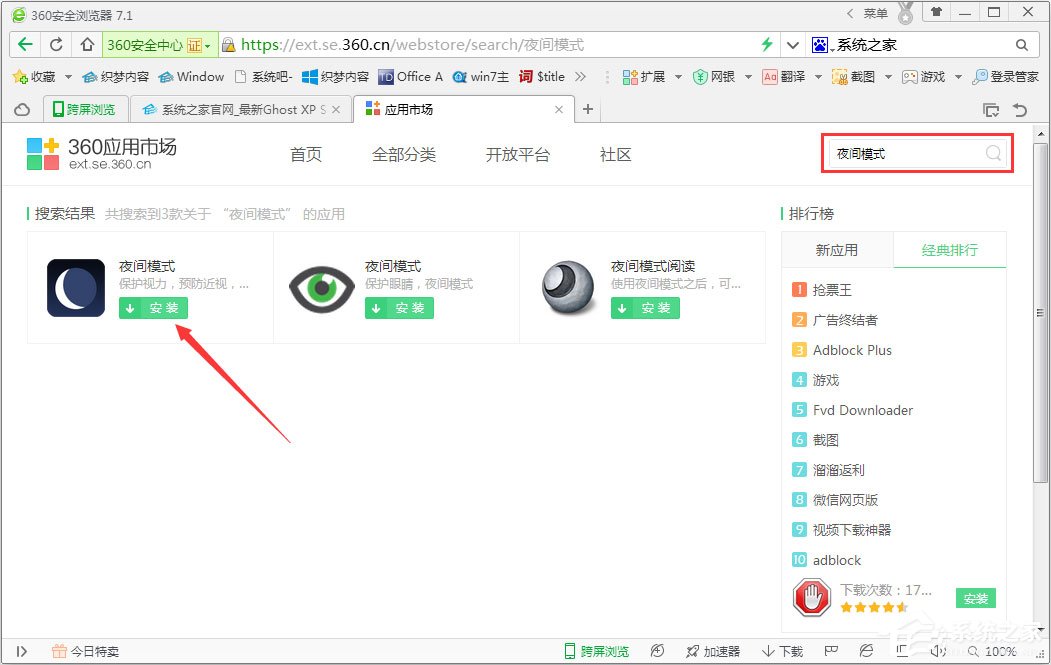The image size is (1051, 665).
Task: Open the 下载 downloads manager
Action: tap(782, 650)
